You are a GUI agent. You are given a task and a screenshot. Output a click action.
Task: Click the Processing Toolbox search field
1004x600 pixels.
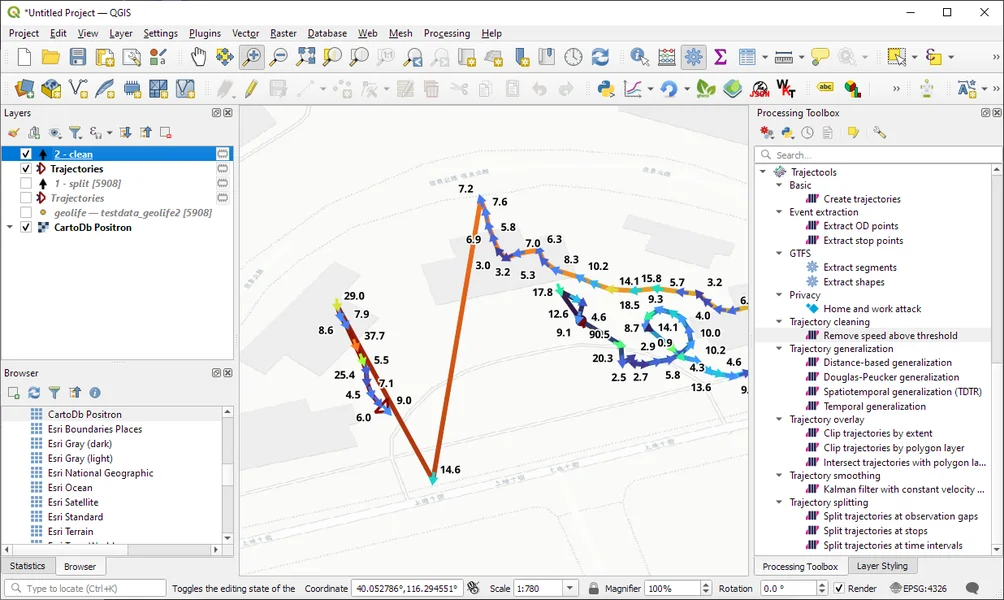878,155
